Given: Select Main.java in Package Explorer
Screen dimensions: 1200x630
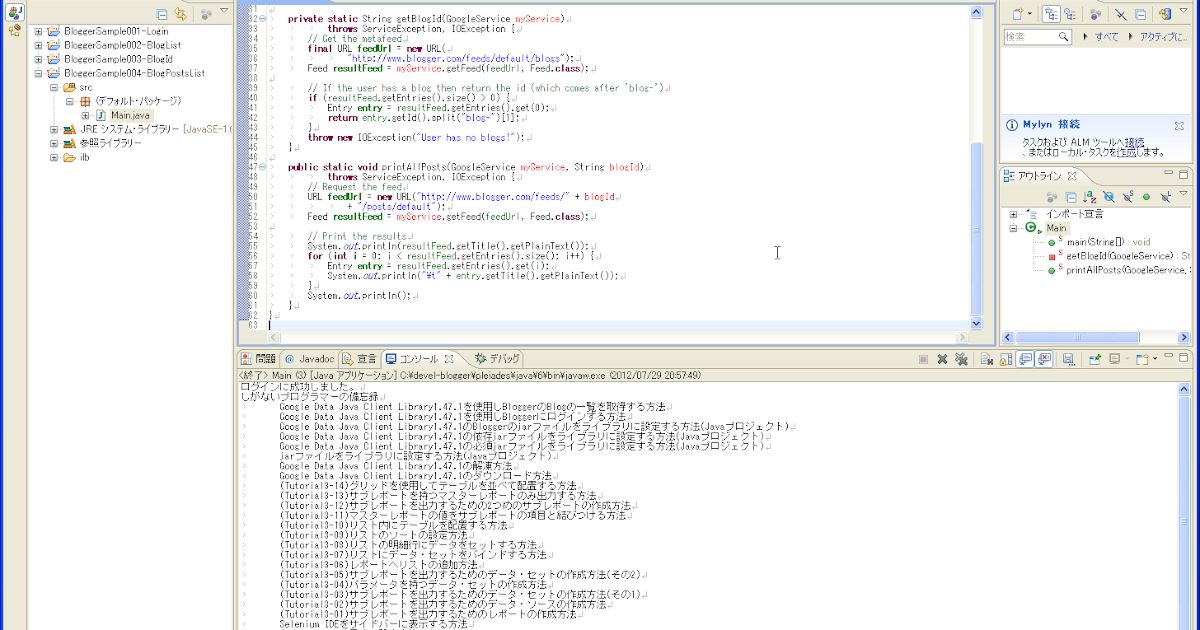Looking at the screenshot, I should (x=130, y=116).
